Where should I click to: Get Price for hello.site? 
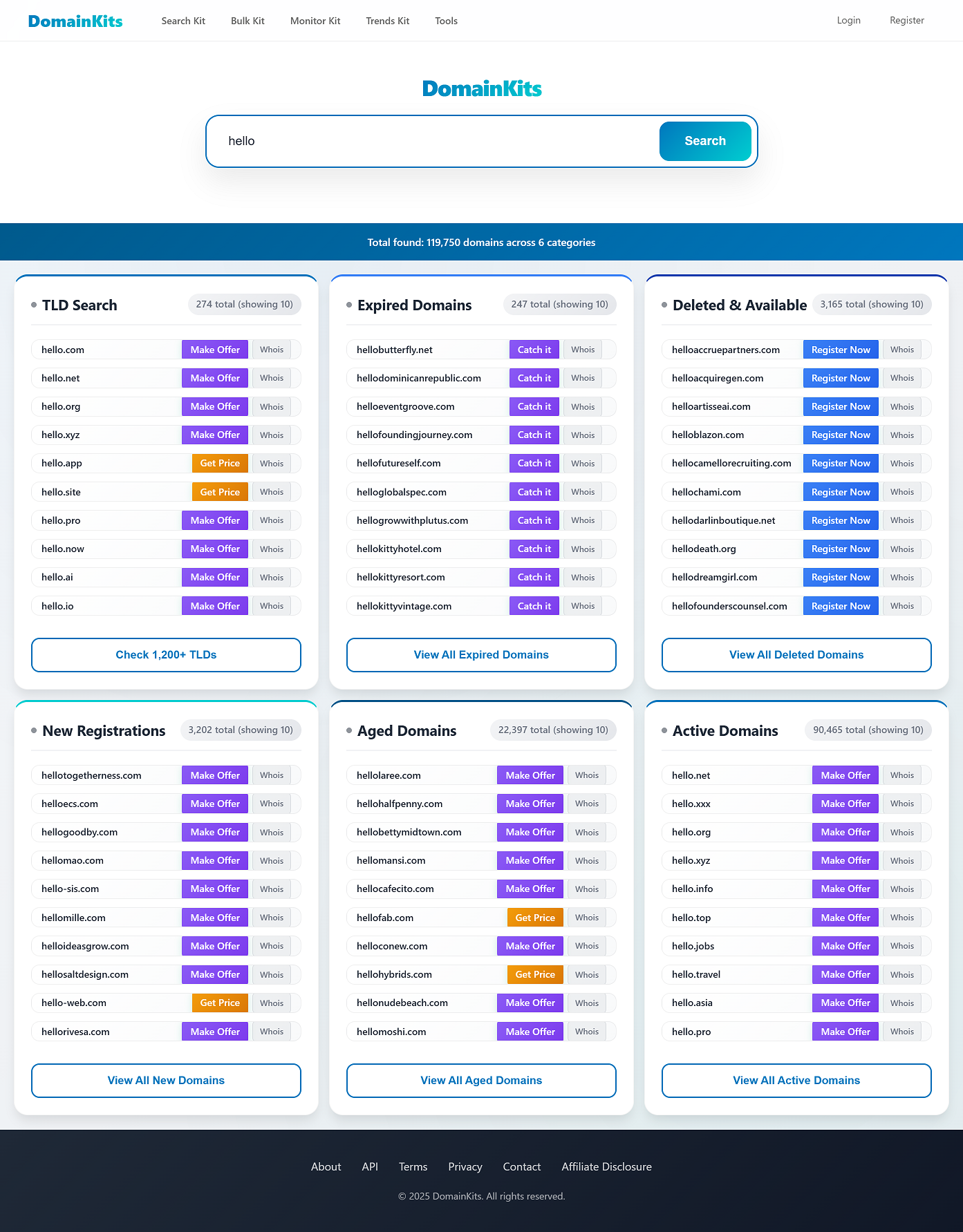(220, 492)
